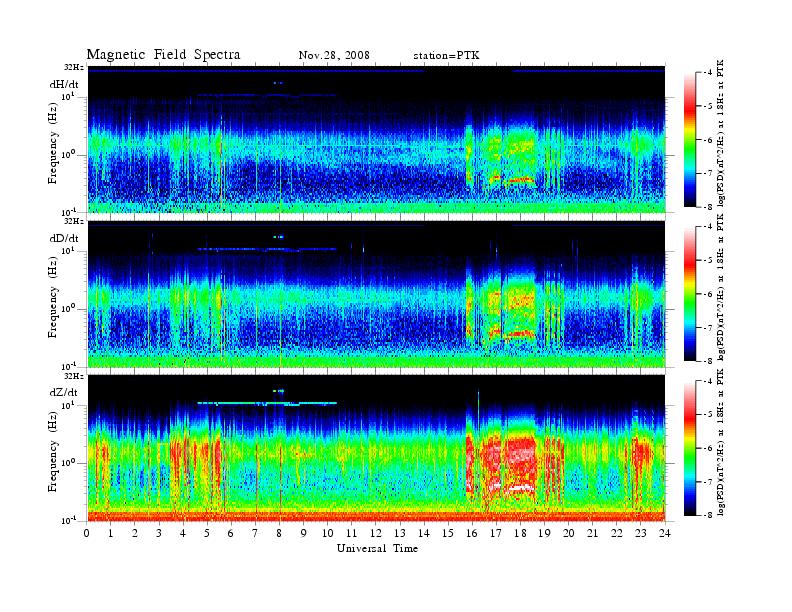Screen dimensions: 792x612
Task: Click the "-6" tick on the dD/dt color bar
Action: pyautogui.click(x=709, y=294)
